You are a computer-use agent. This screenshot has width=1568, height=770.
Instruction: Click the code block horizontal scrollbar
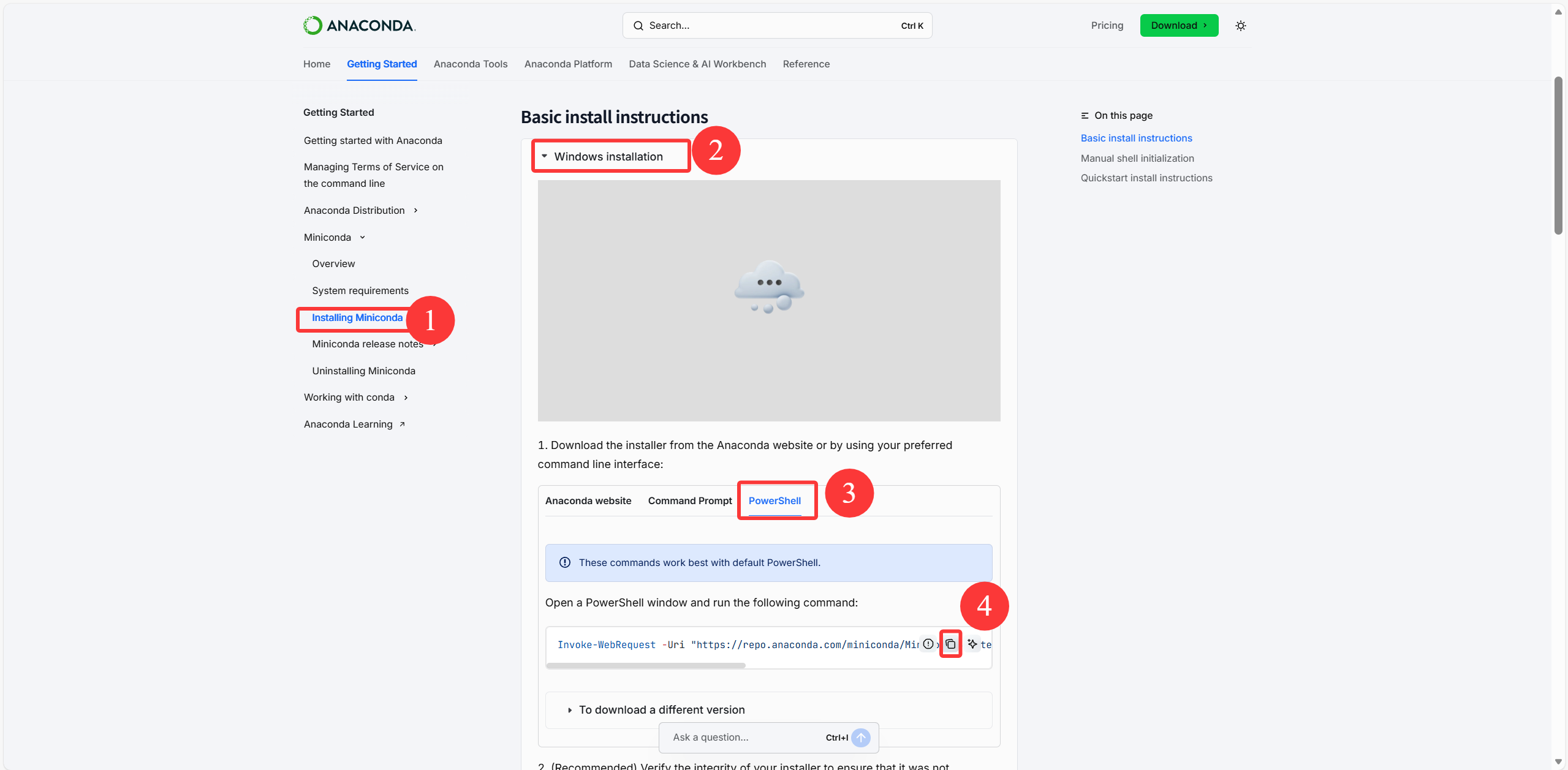pyautogui.click(x=646, y=665)
